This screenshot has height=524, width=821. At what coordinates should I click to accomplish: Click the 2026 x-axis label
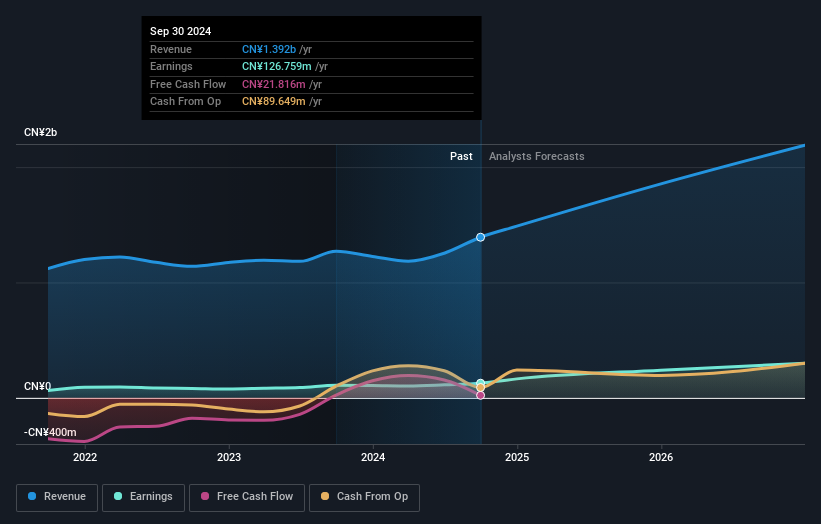point(661,457)
